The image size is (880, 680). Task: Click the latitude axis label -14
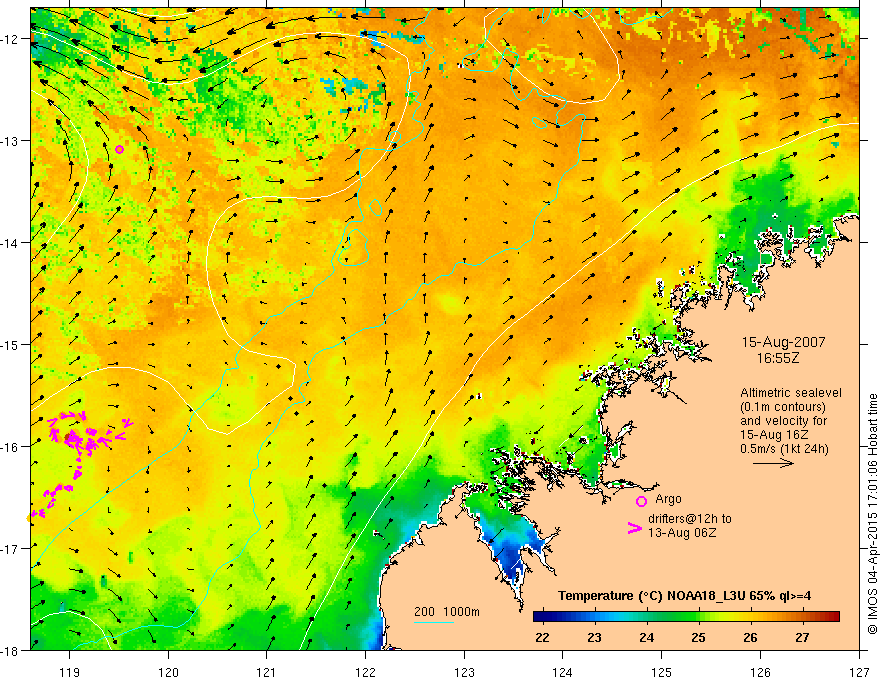coord(10,243)
